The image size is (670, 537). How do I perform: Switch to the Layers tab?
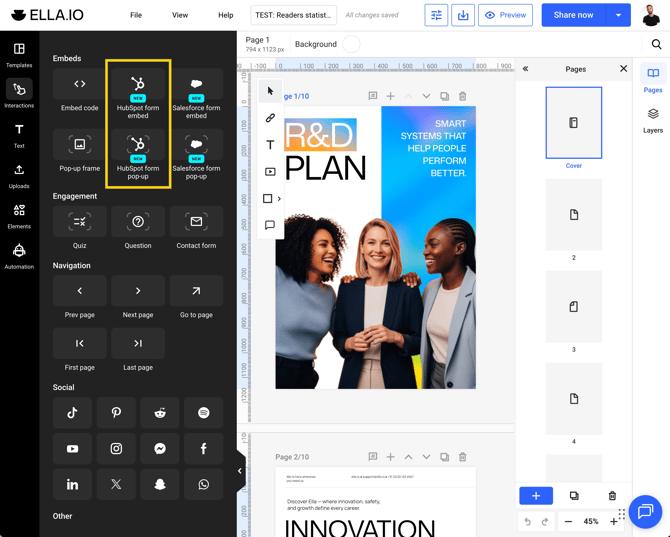pos(653,120)
